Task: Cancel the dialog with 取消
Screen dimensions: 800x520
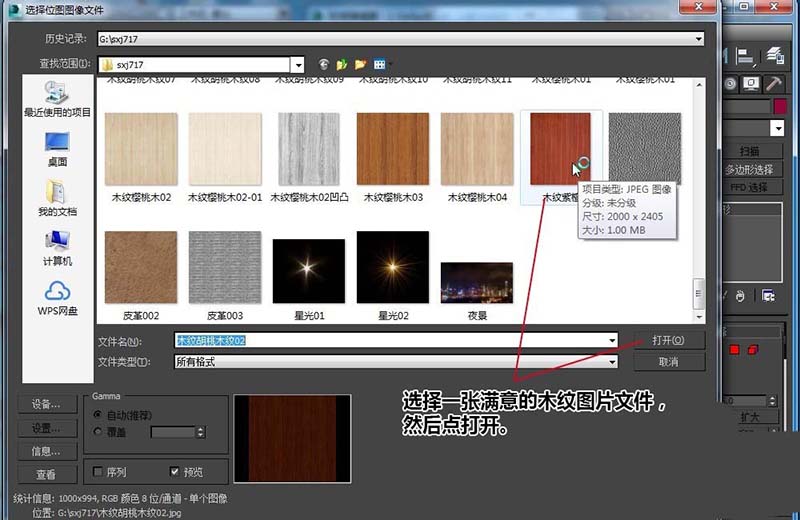Action: (x=669, y=362)
